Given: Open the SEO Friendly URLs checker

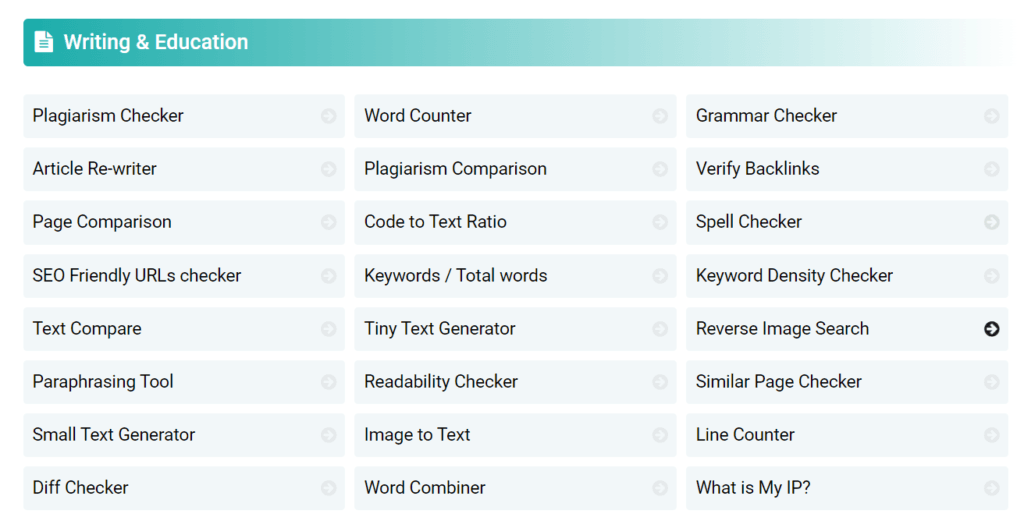Looking at the screenshot, I should 137,276.
